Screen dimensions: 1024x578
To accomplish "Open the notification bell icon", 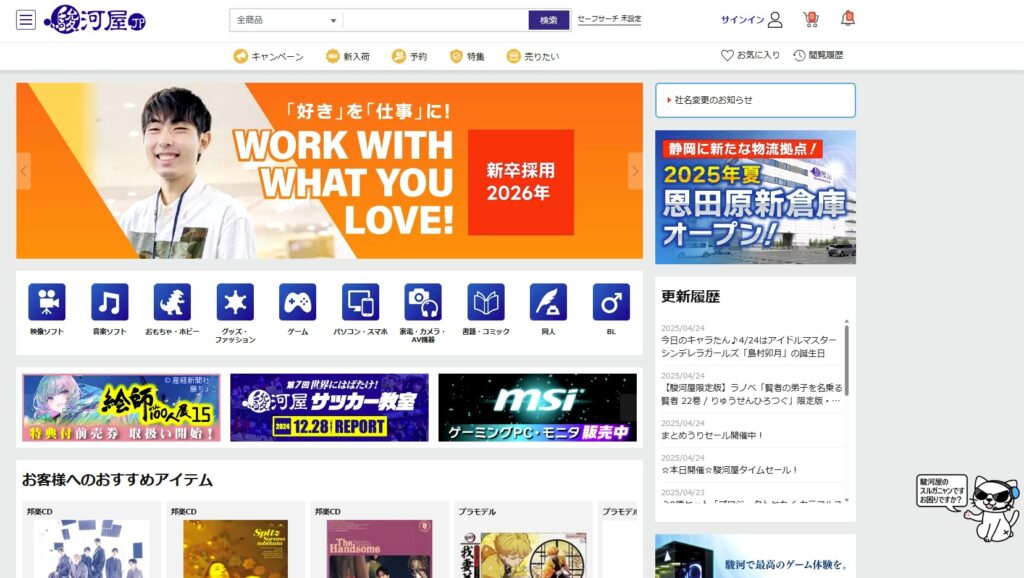I will point(848,19).
